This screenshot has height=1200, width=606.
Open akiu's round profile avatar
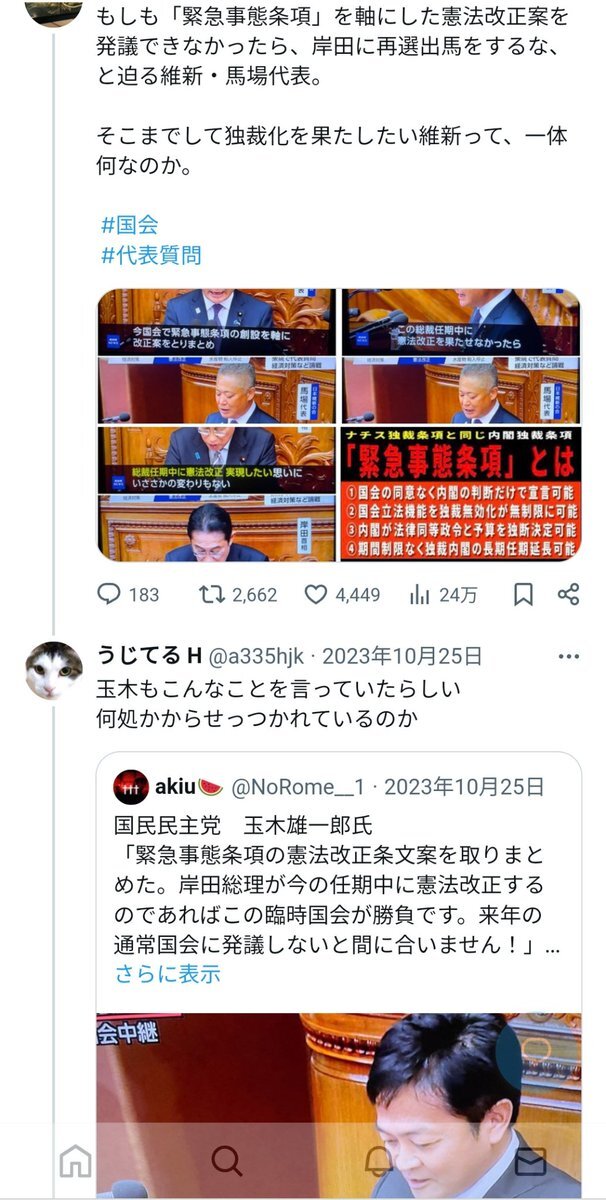click(131, 786)
